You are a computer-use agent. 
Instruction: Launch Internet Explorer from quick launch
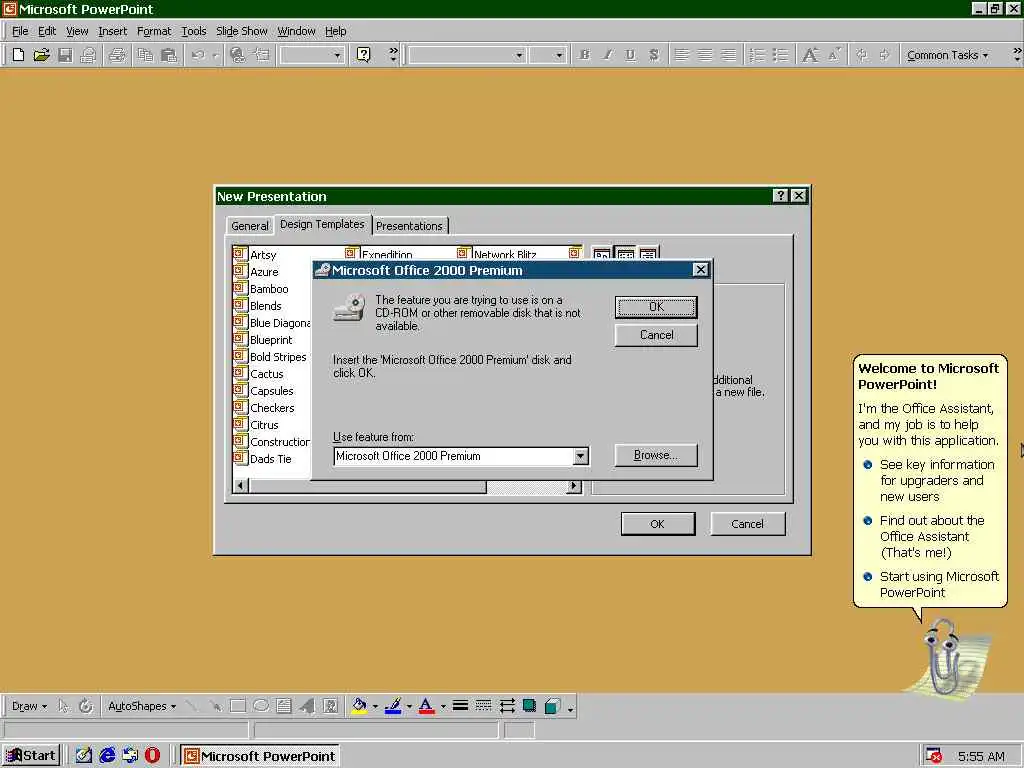point(107,756)
